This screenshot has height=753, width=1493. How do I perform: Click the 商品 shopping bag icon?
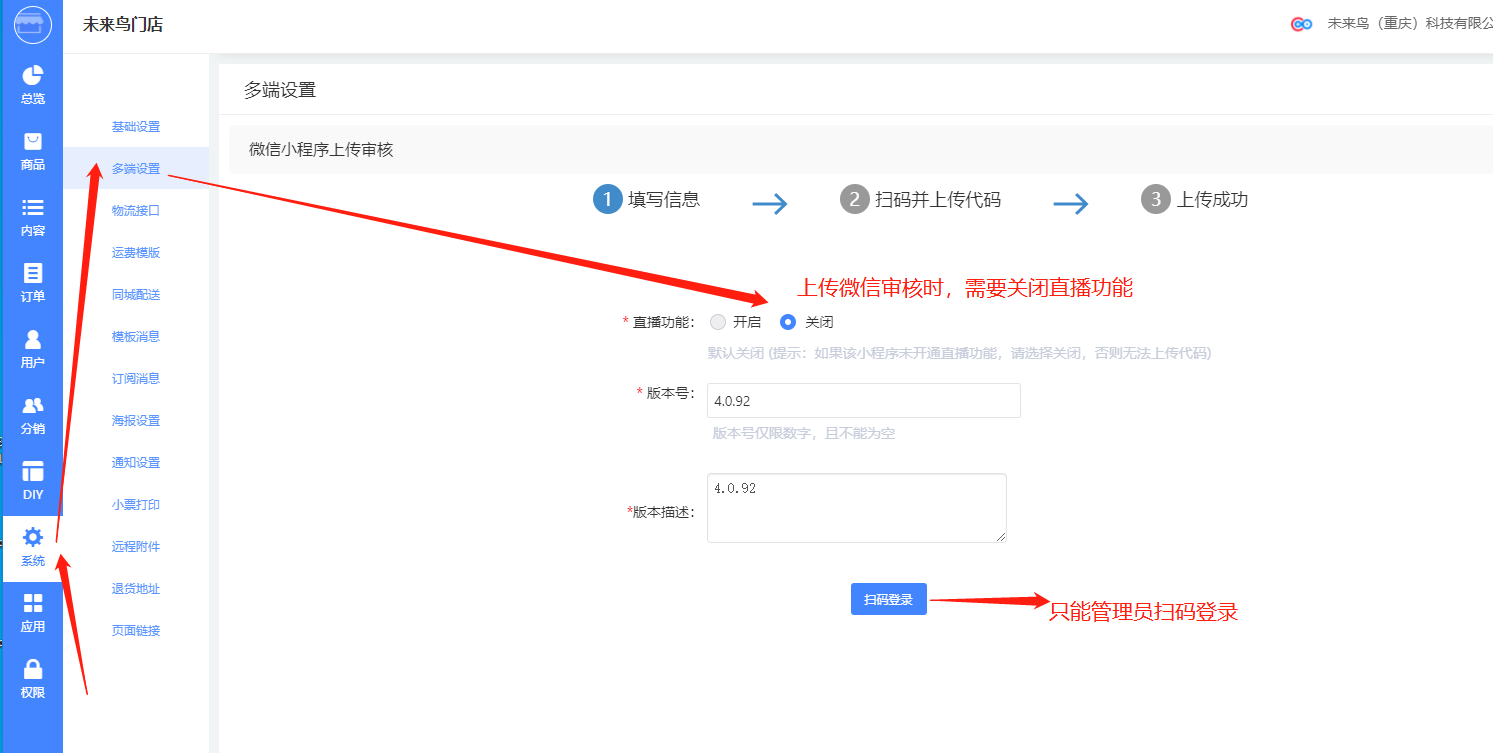click(33, 142)
